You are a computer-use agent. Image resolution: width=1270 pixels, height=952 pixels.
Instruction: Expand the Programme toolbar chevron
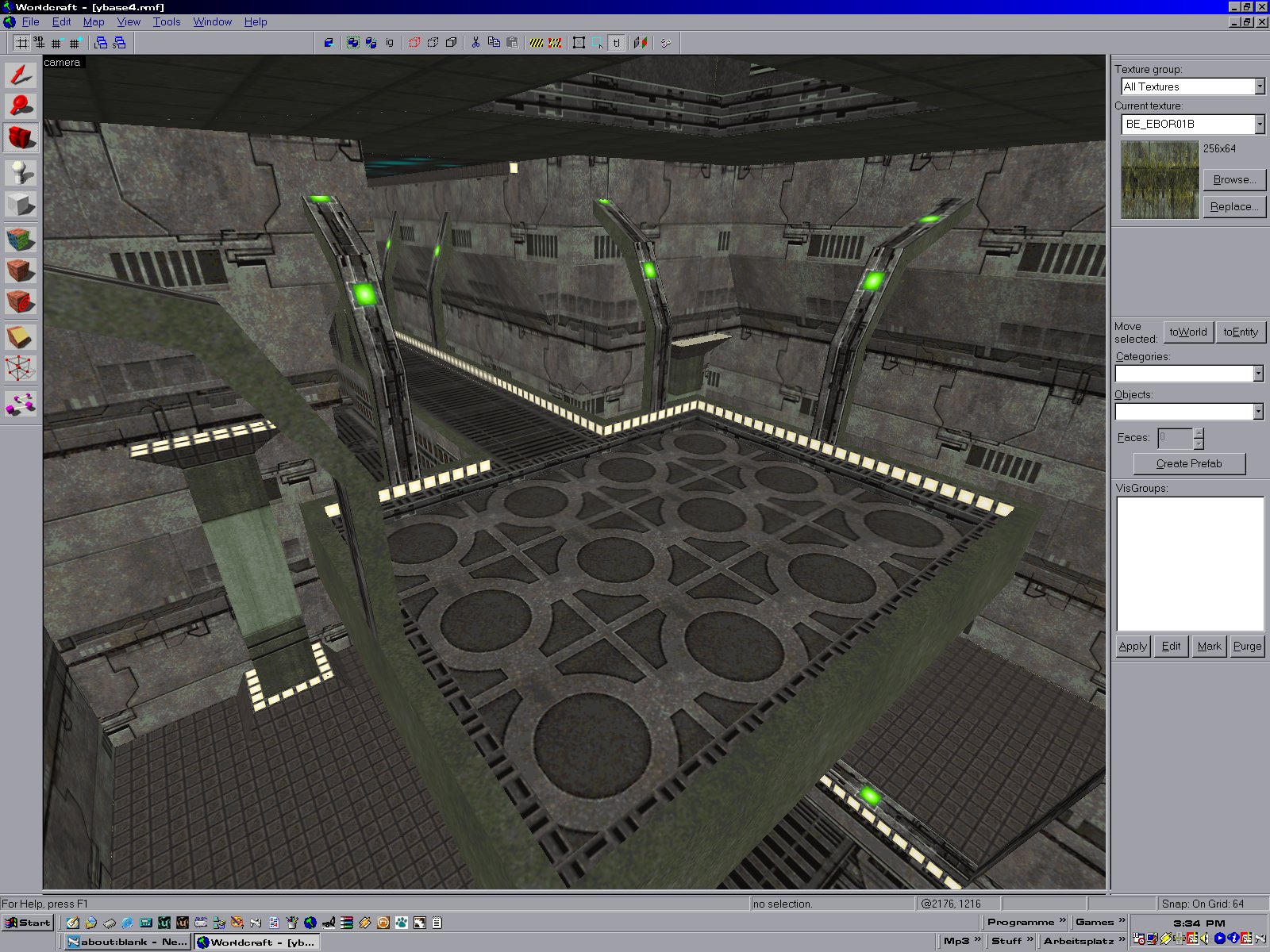(x=1062, y=921)
